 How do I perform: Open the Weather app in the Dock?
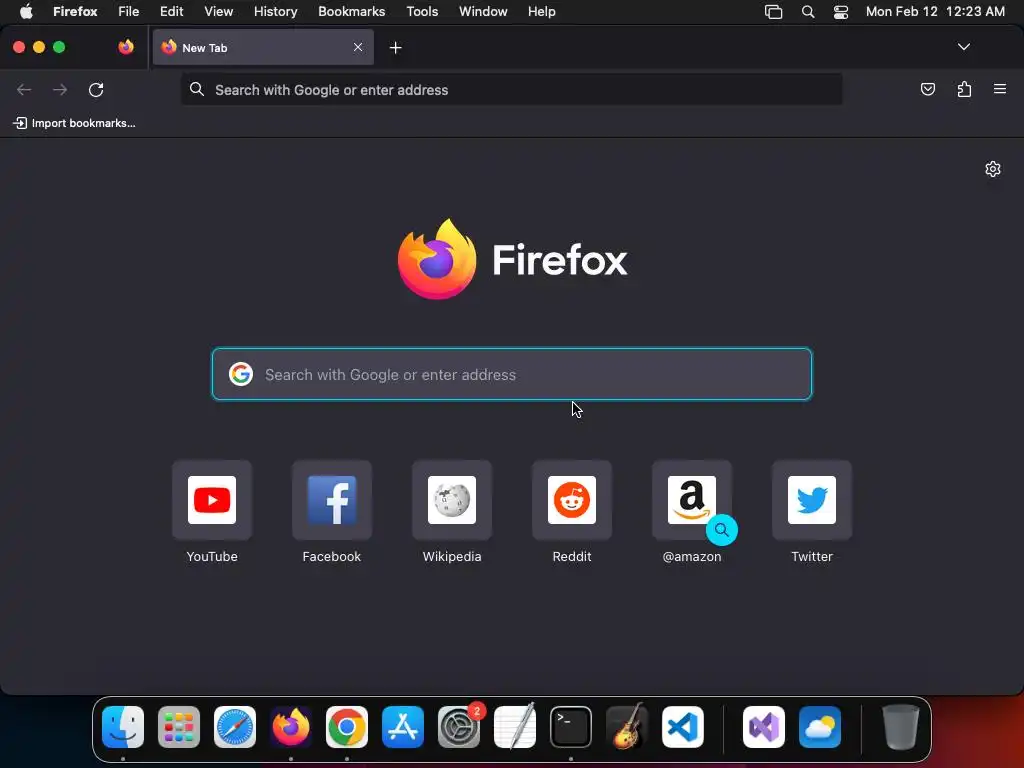tap(820, 727)
